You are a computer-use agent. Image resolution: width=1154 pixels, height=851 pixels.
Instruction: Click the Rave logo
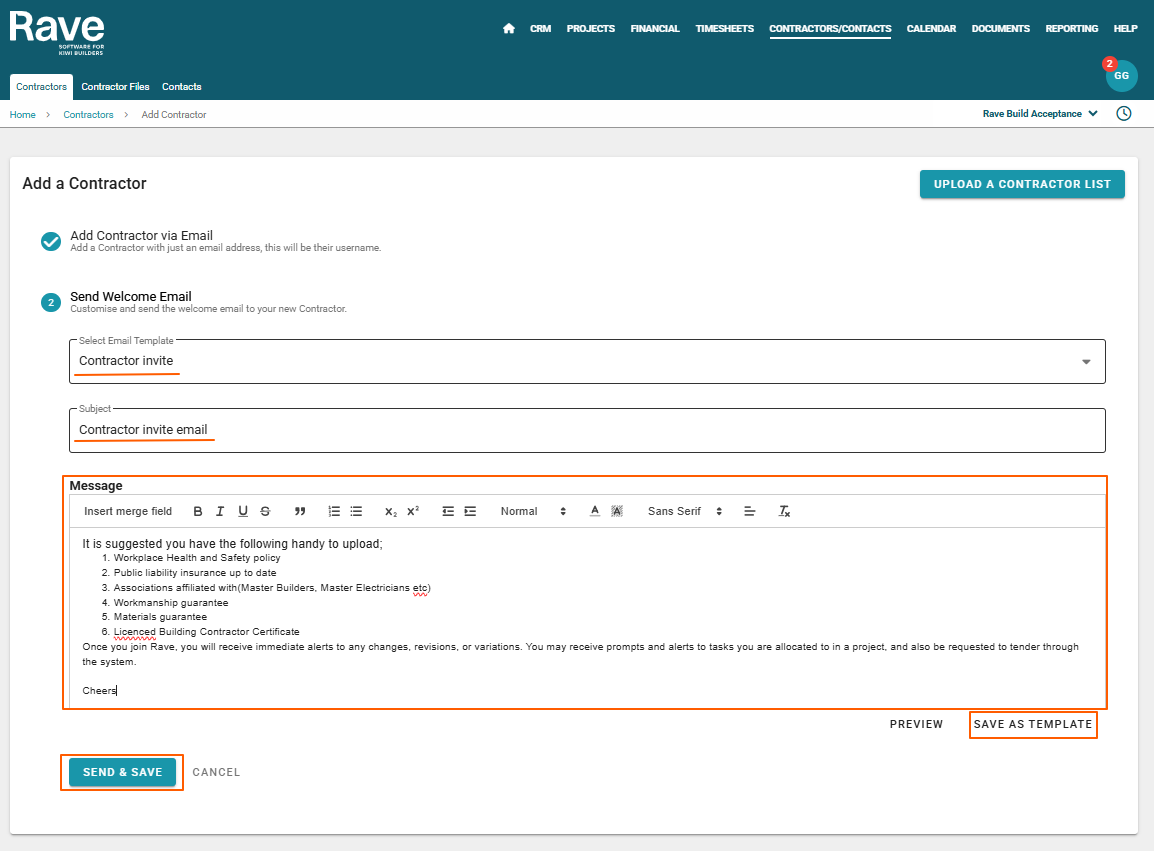pyautogui.click(x=57, y=32)
